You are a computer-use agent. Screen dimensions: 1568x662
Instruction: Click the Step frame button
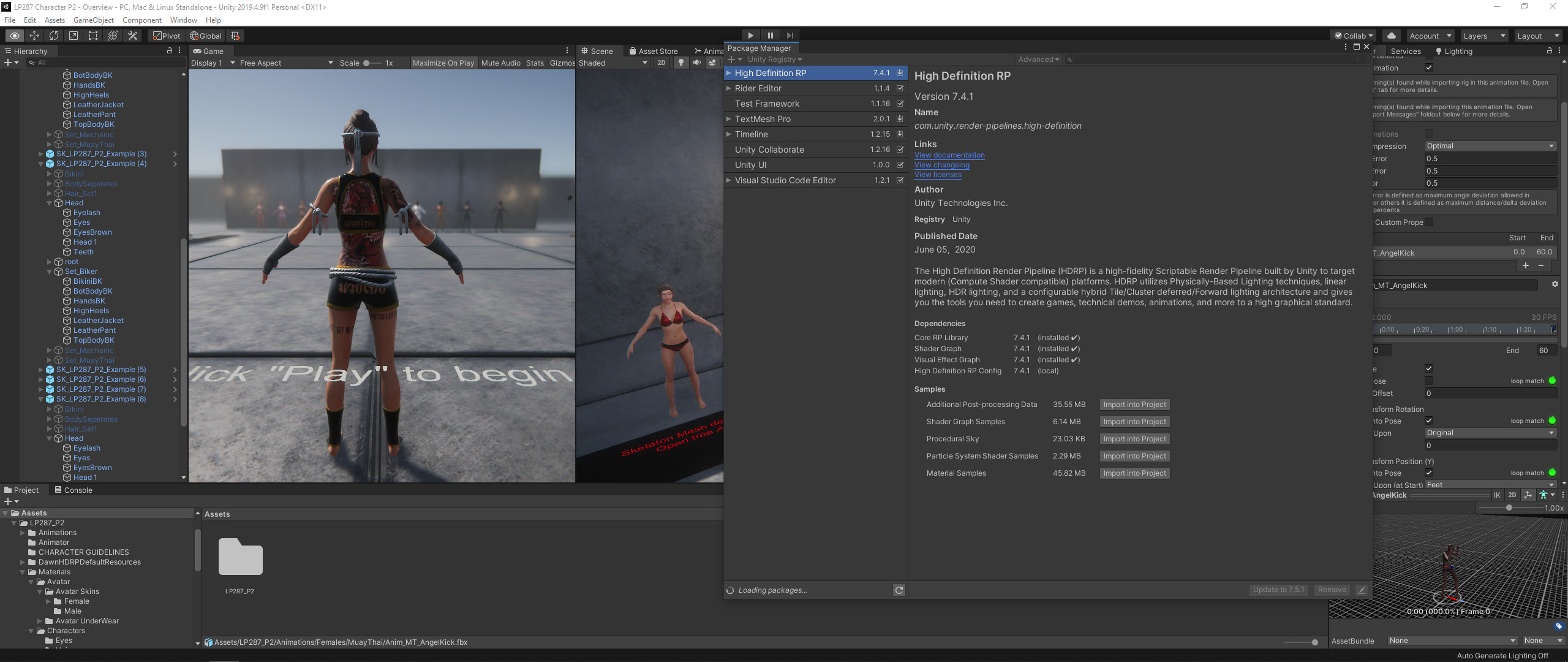[x=790, y=36]
